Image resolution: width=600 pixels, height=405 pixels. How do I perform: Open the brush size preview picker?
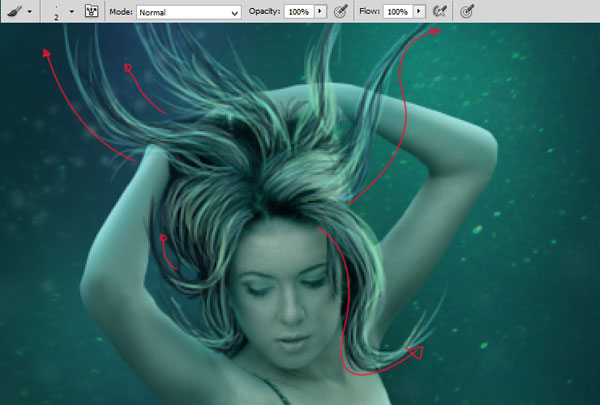click(56, 12)
